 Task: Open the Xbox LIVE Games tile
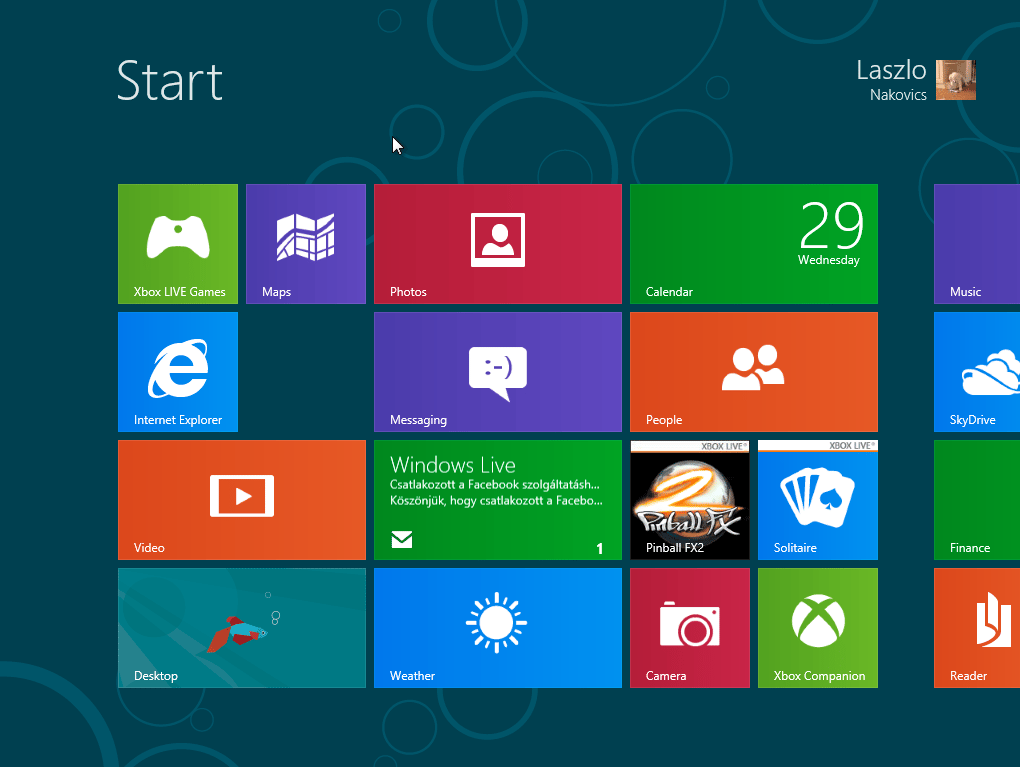click(x=178, y=244)
